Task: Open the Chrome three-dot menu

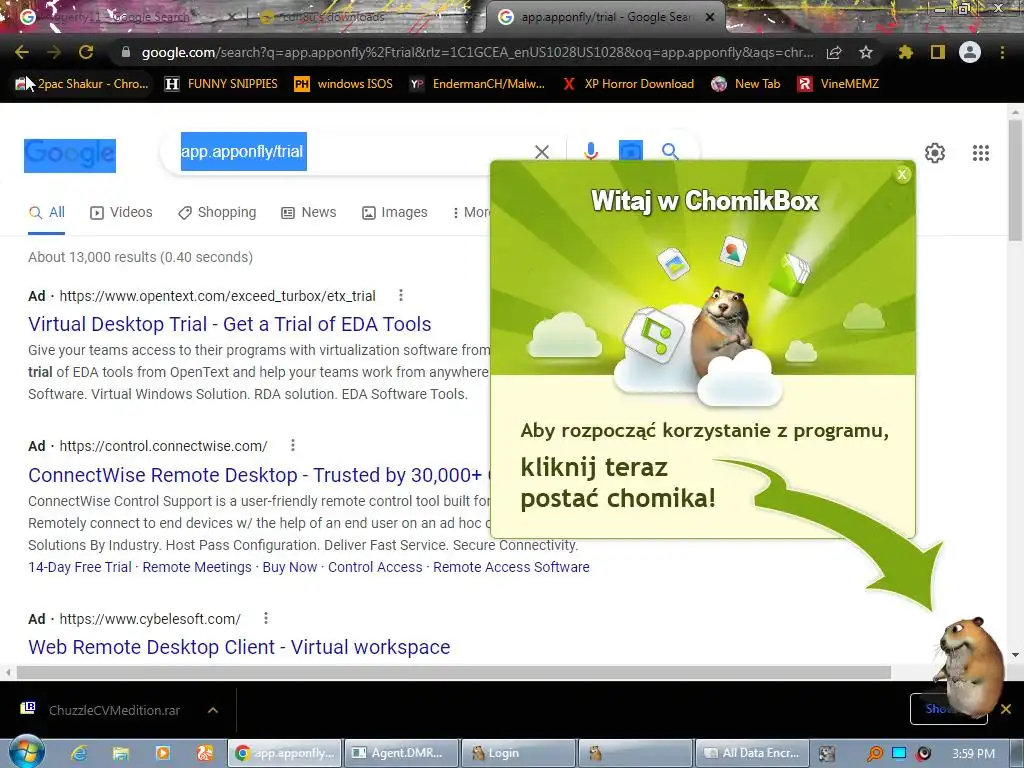Action: point(1002,52)
